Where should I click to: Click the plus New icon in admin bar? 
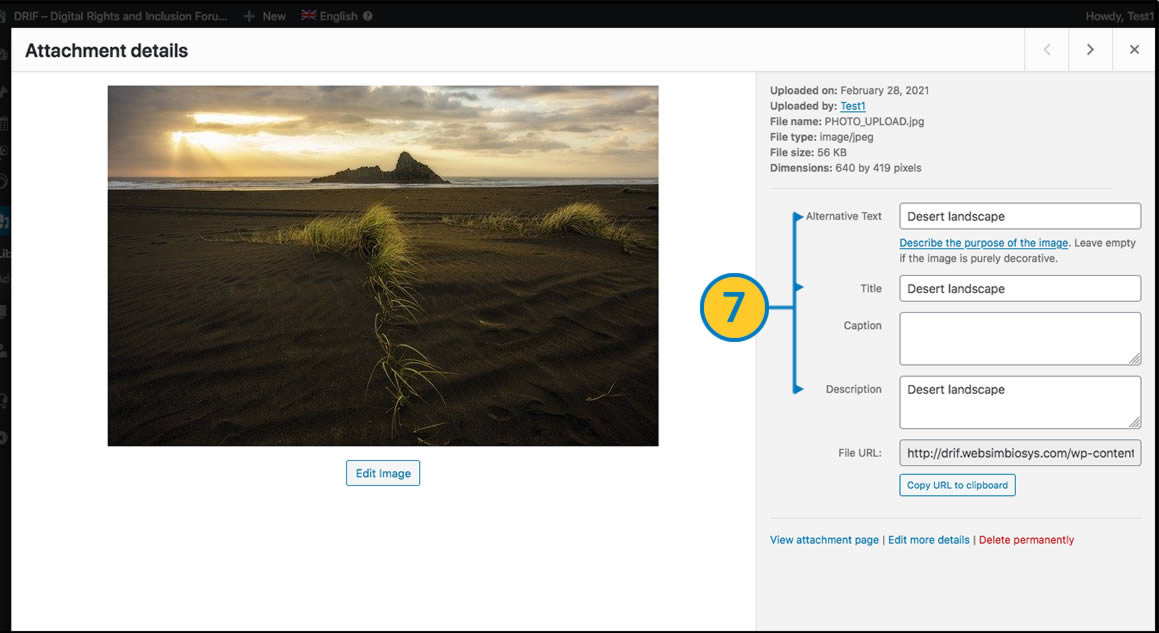pos(250,16)
